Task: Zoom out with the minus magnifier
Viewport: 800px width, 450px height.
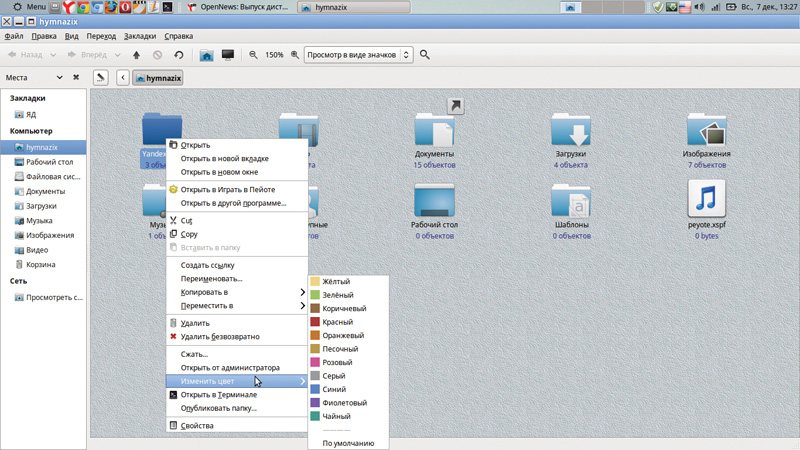Action: (x=254, y=55)
